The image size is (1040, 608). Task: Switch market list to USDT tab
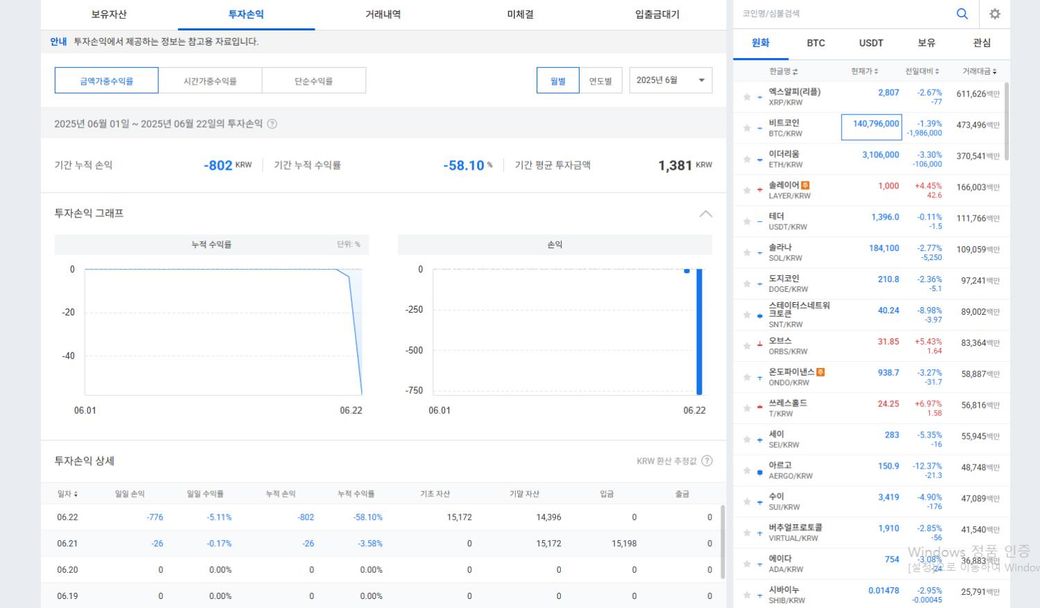tap(871, 44)
